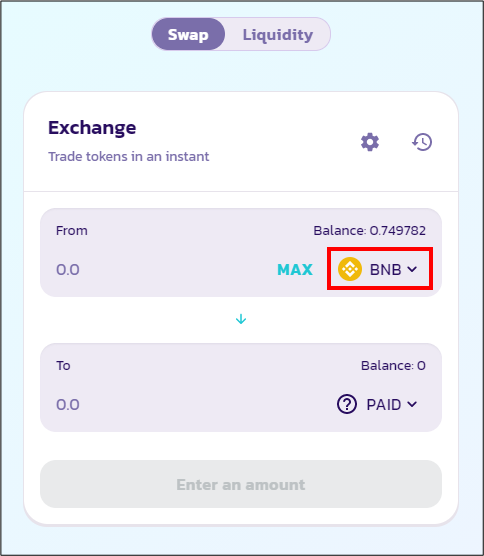484x556 pixels.
Task: Click the From balance 0.749782 text
Action: (369, 230)
